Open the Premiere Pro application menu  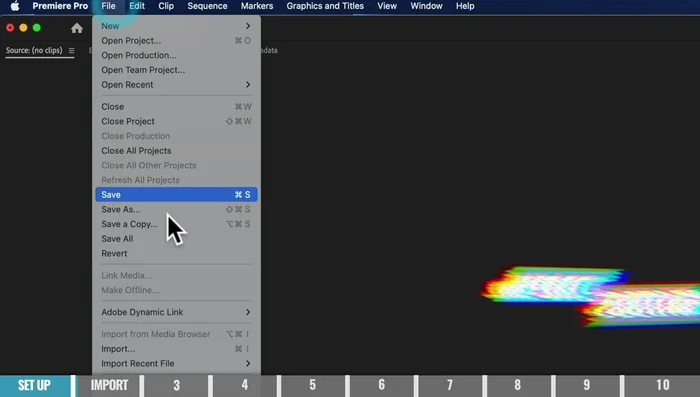[60, 6]
